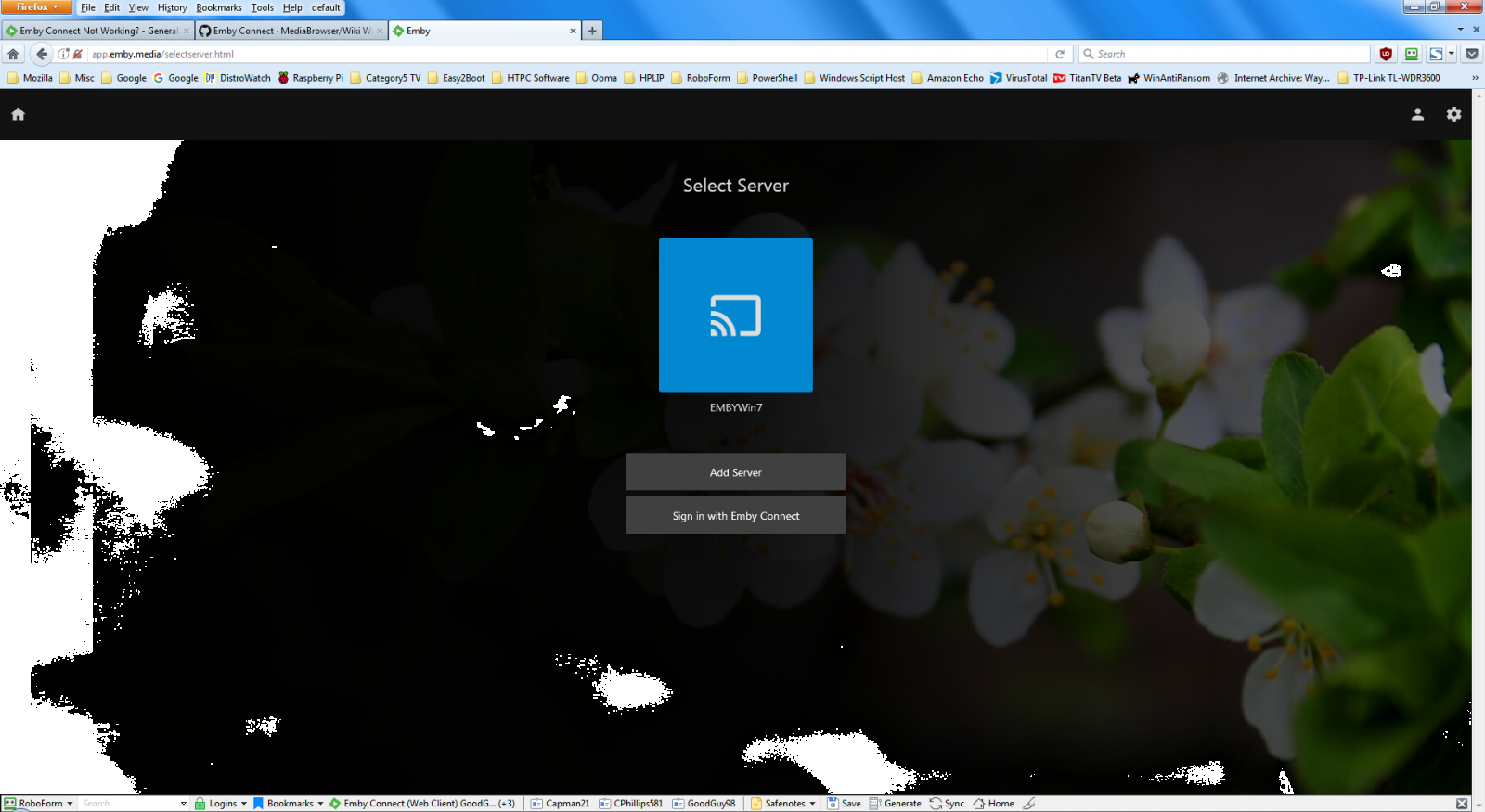
Task: Click RoboForm Home button
Action: click(993, 804)
